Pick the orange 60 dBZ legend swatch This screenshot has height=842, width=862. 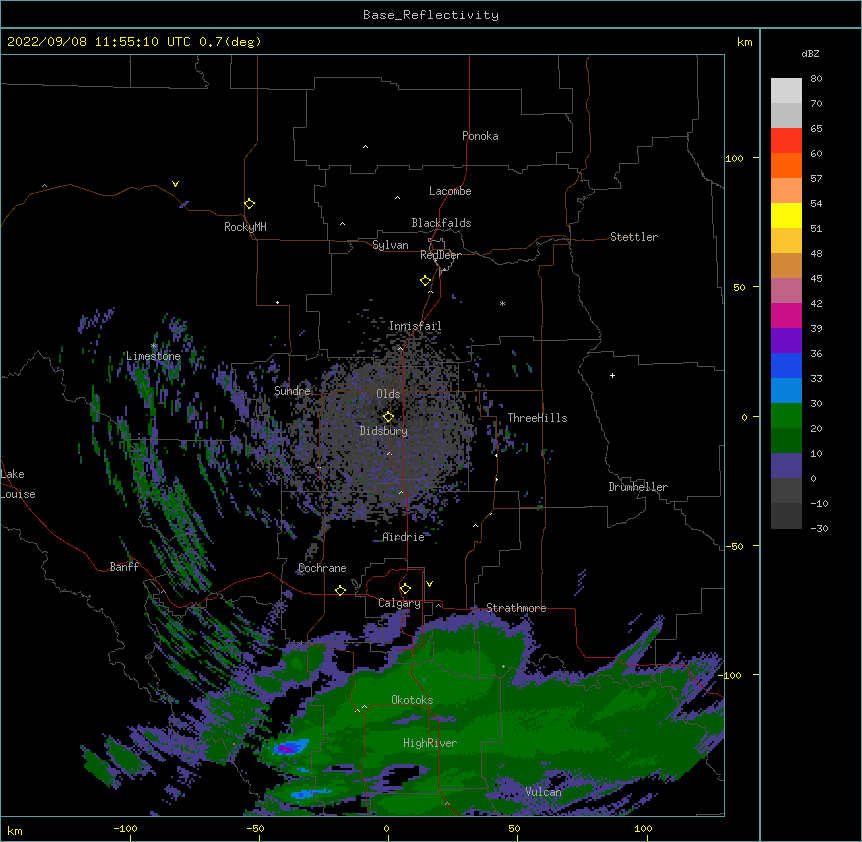[x=786, y=165]
